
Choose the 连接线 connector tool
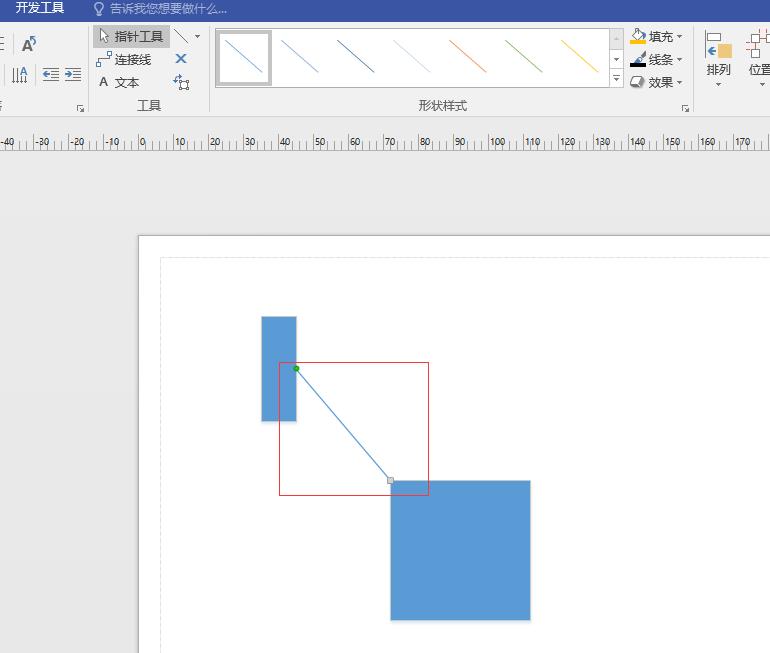coord(123,59)
